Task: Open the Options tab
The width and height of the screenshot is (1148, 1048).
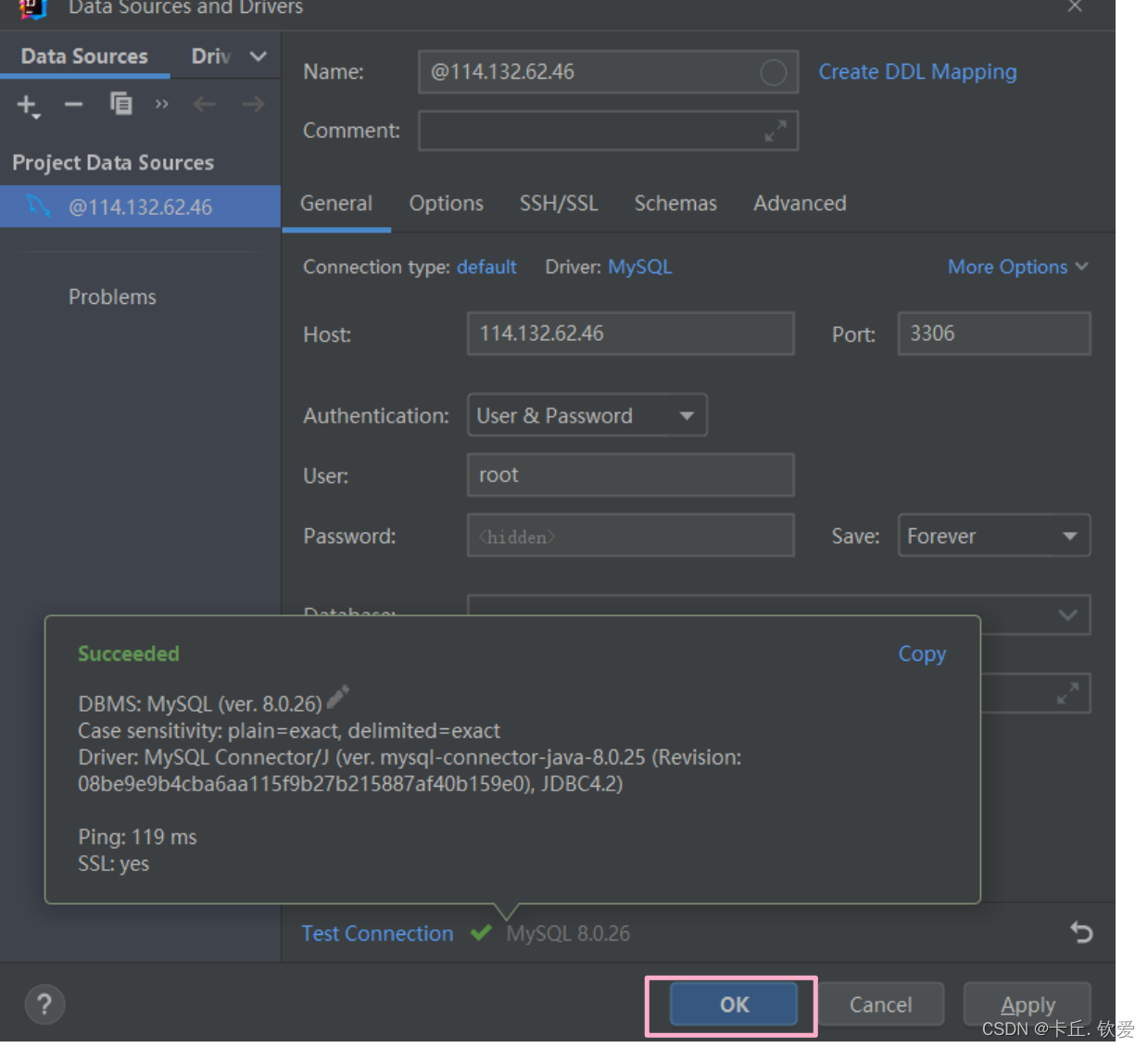Action: 447,203
